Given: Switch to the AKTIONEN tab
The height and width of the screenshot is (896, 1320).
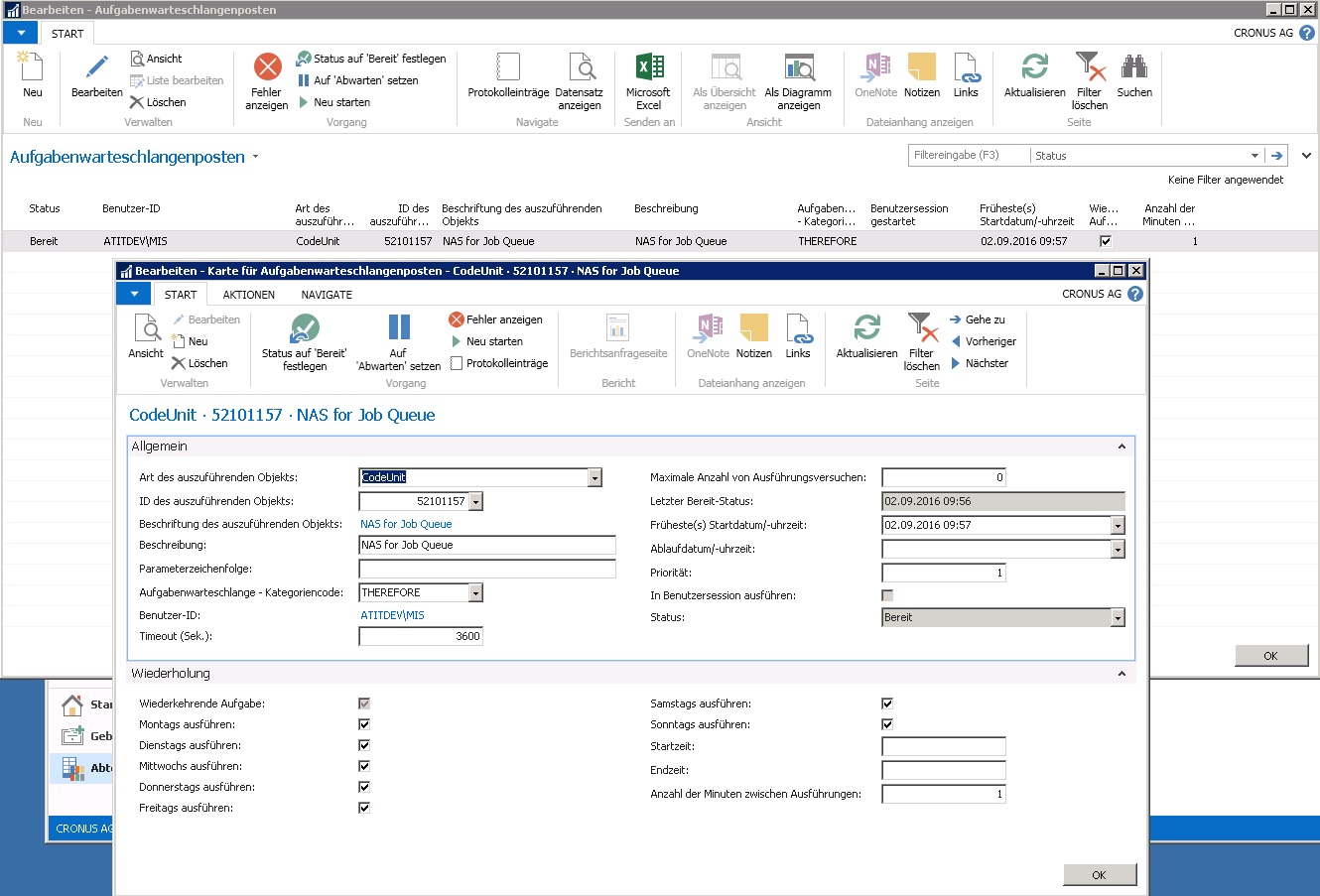Looking at the screenshot, I should coord(248,294).
